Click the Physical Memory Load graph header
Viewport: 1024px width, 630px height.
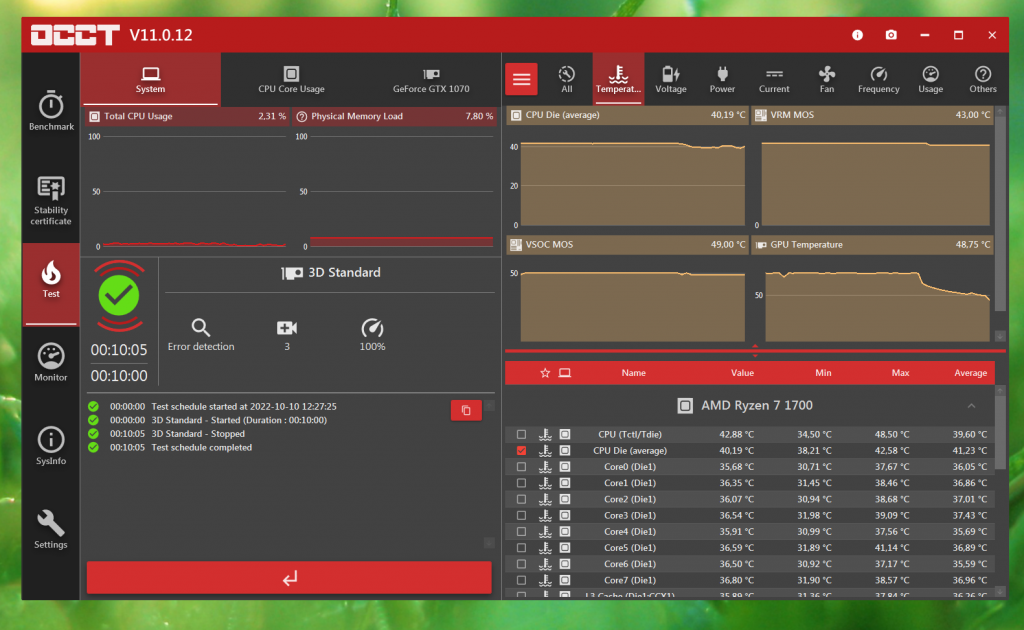coord(394,116)
